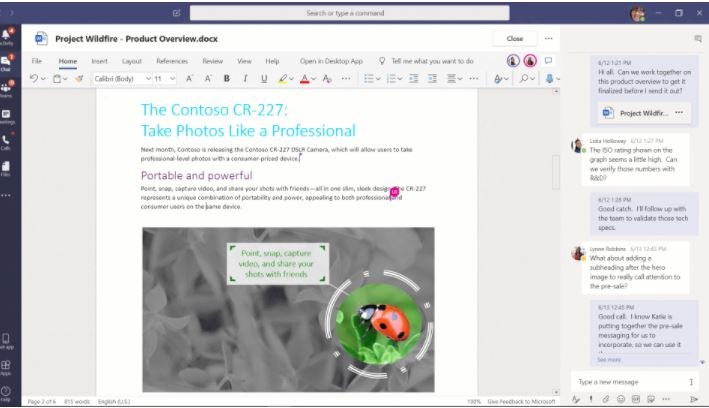
Task: Switch to the Insert ribbon tab
Action: (x=99, y=61)
